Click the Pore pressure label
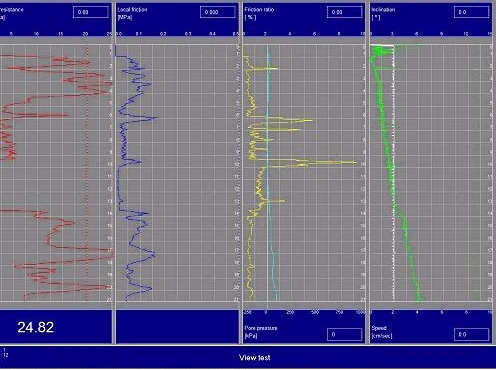This screenshot has height=370, width=496. pos(261,328)
